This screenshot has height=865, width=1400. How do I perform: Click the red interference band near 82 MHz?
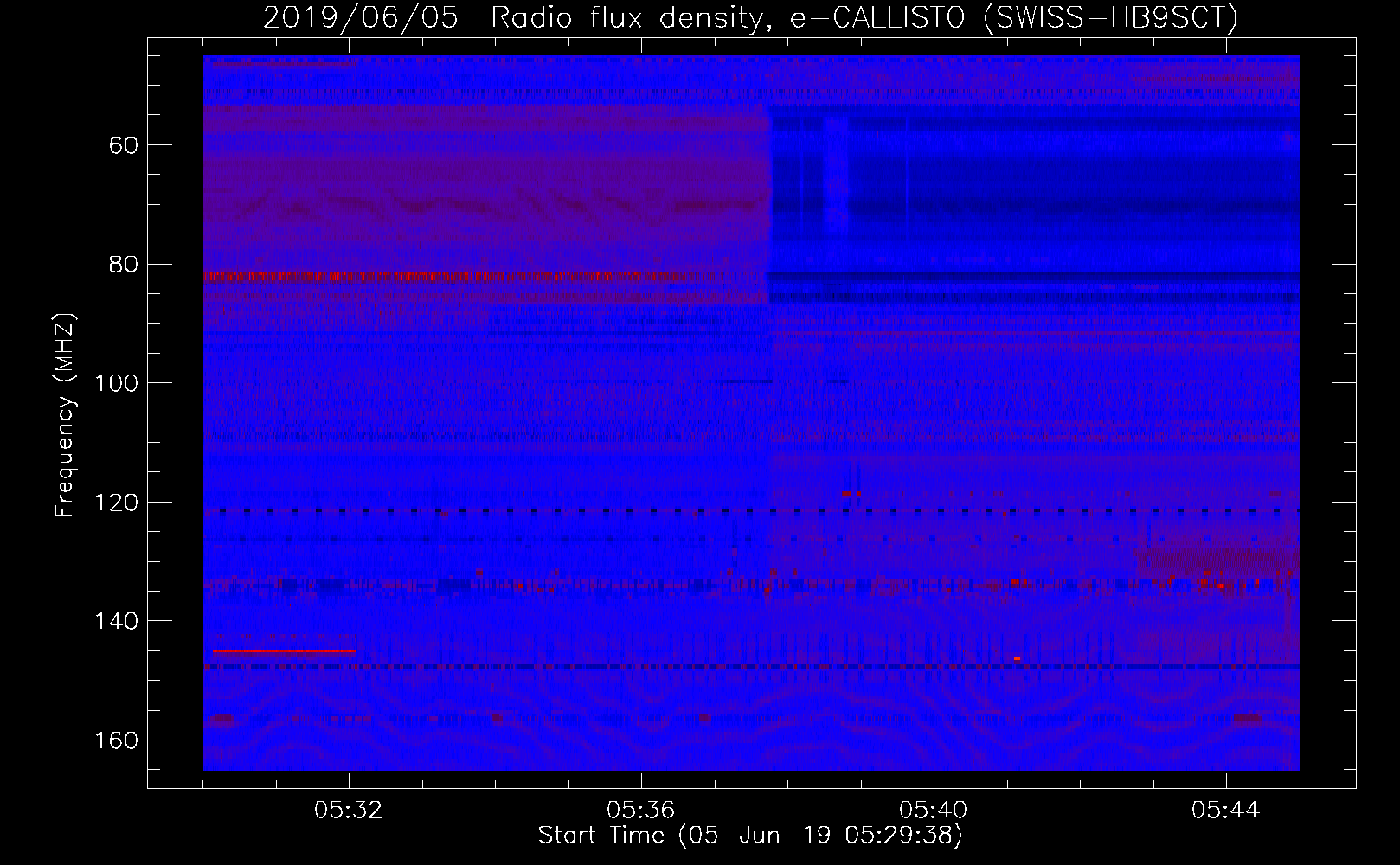click(467, 276)
